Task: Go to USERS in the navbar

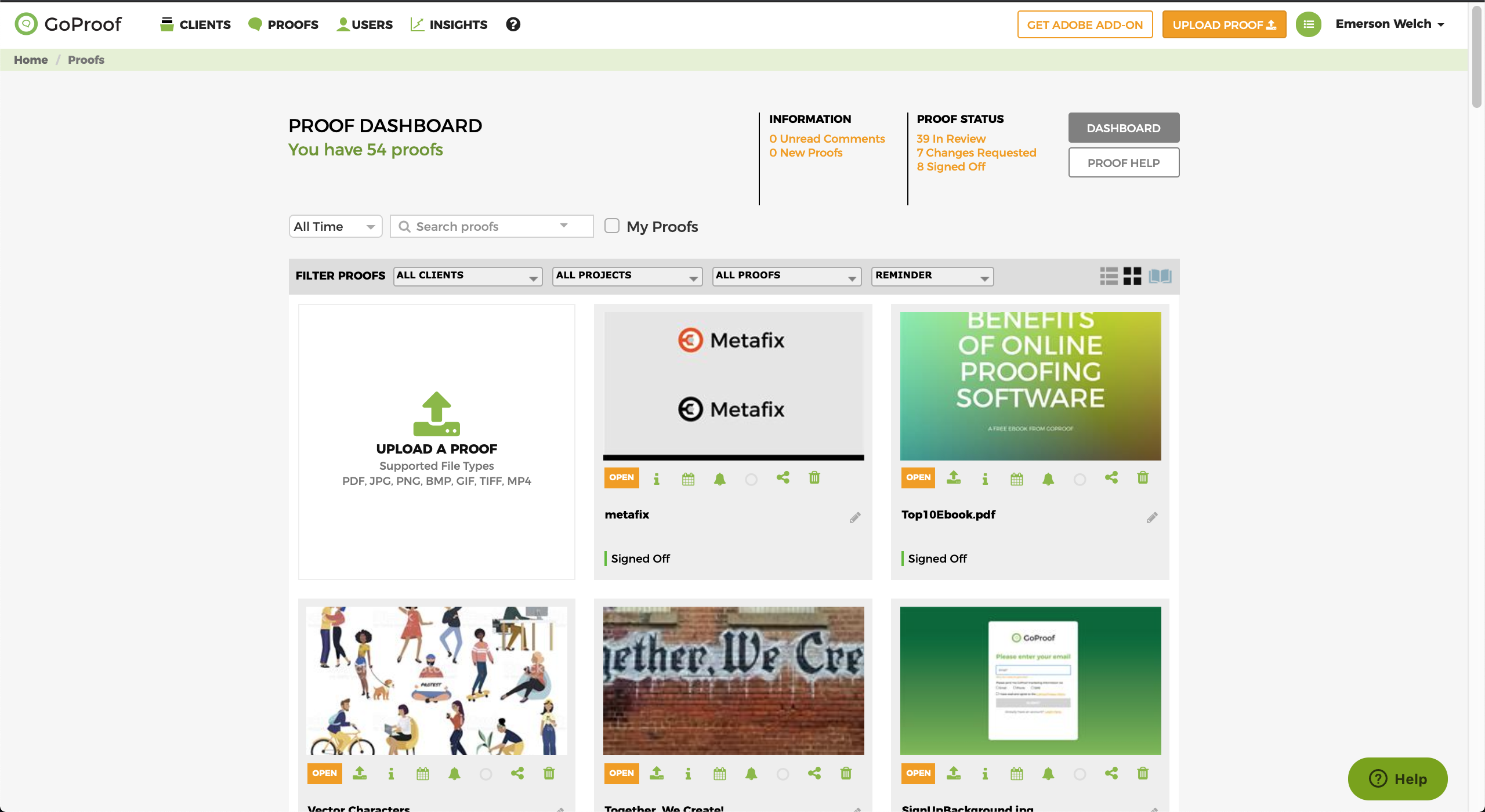Action: point(364,24)
